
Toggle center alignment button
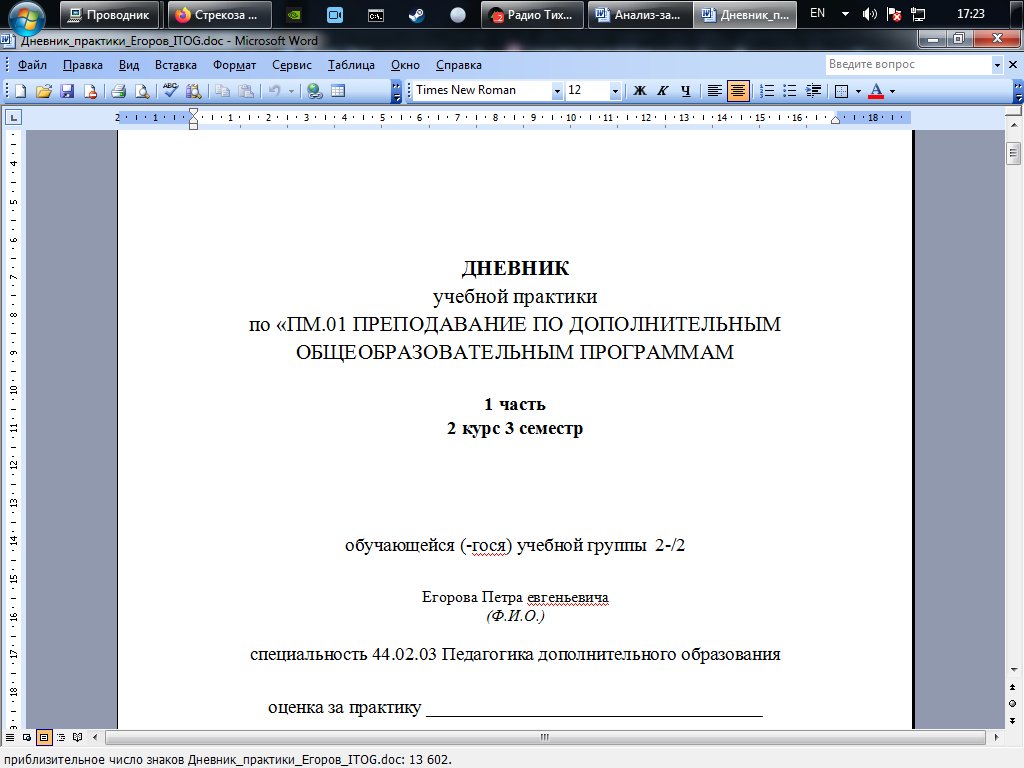point(738,91)
